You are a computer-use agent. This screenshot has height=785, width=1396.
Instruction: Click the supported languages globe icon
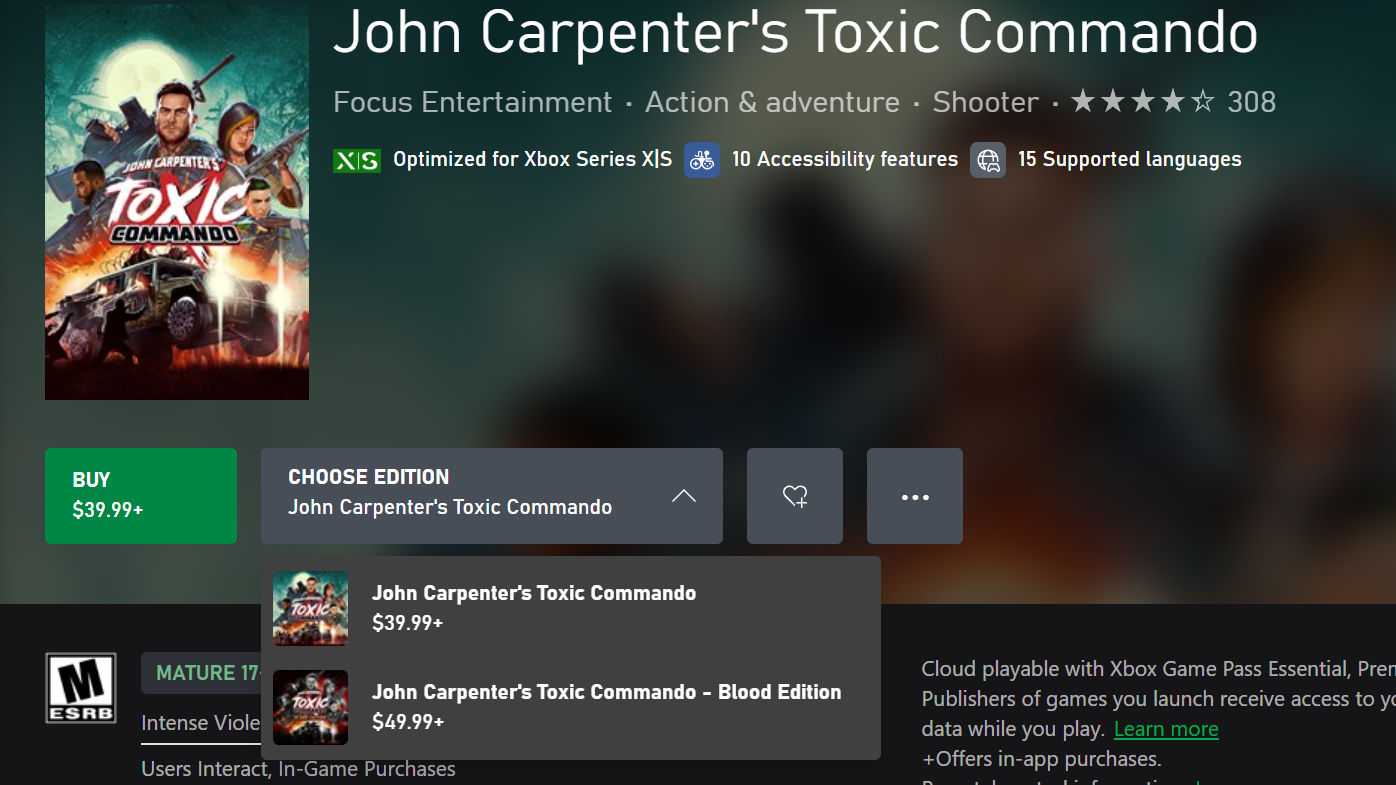(x=988, y=160)
